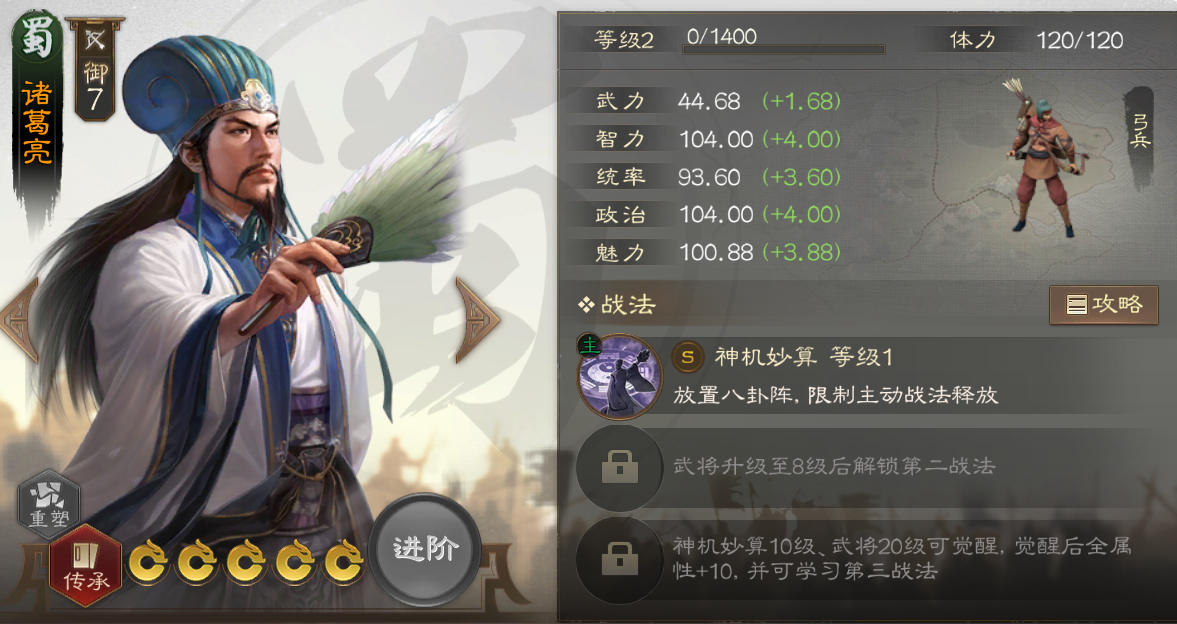Viewport: 1177px width, 624px height.
Task: Go to next general with right arrow
Action: 476,320
